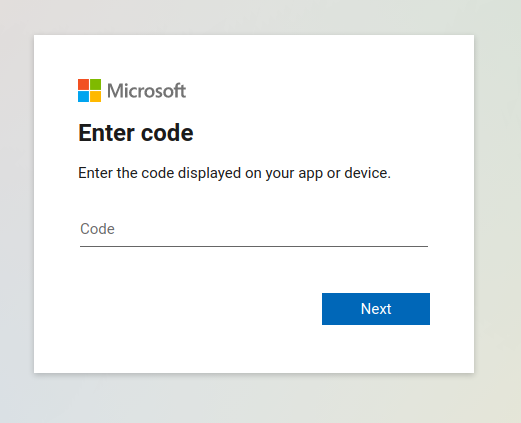Image resolution: width=521 pixels, height=423 pixels.
Task: Click the Microsoft wordmark text
Action: pos(146,91)
